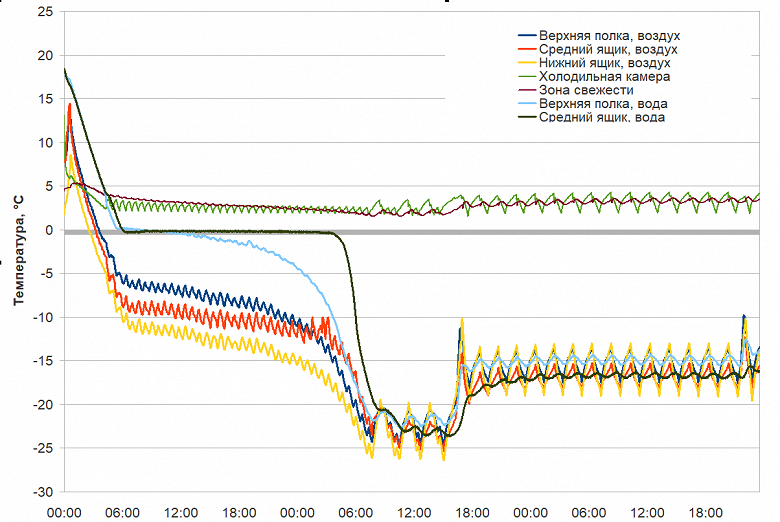
Task: Click the first 12:00 x-axis label
Action: 181,513
